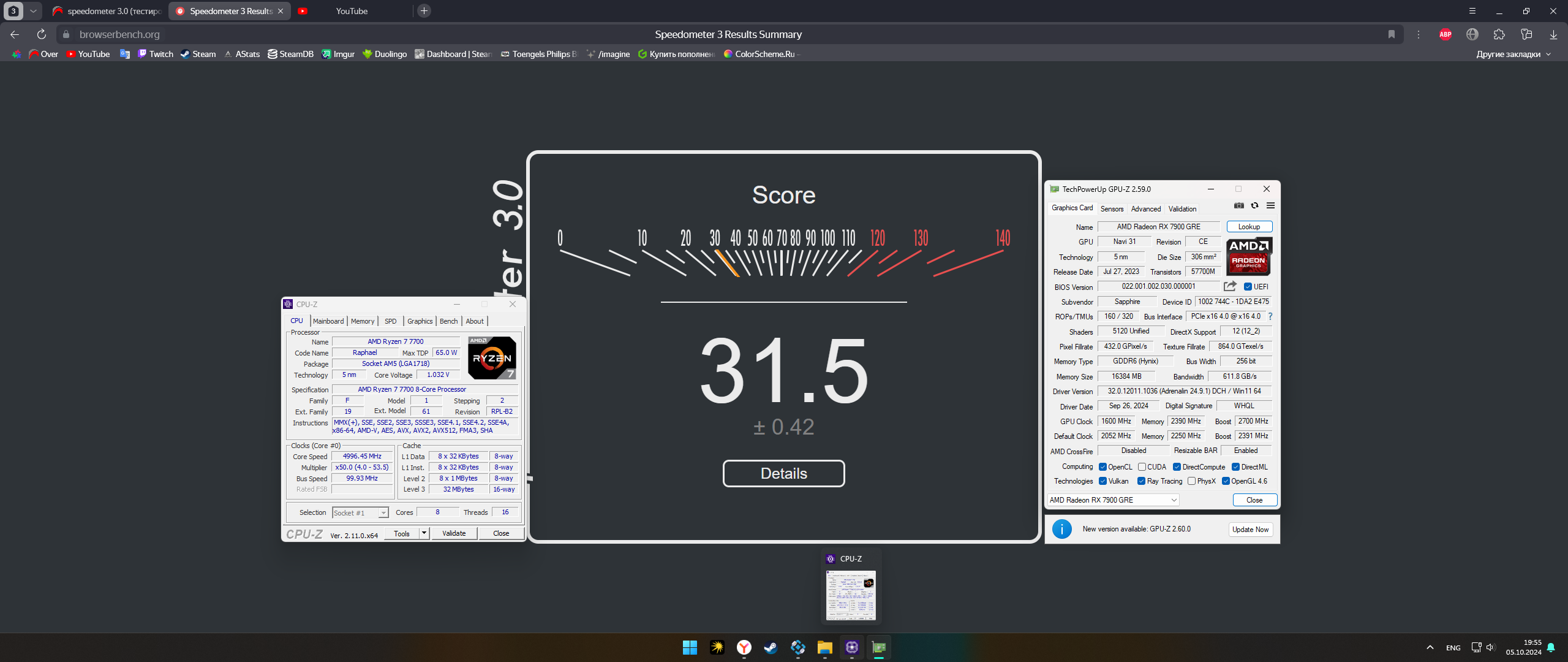Click the AdBlock Plus extension icon
The image size is (1568, 662).
[x=1445, y=34]
